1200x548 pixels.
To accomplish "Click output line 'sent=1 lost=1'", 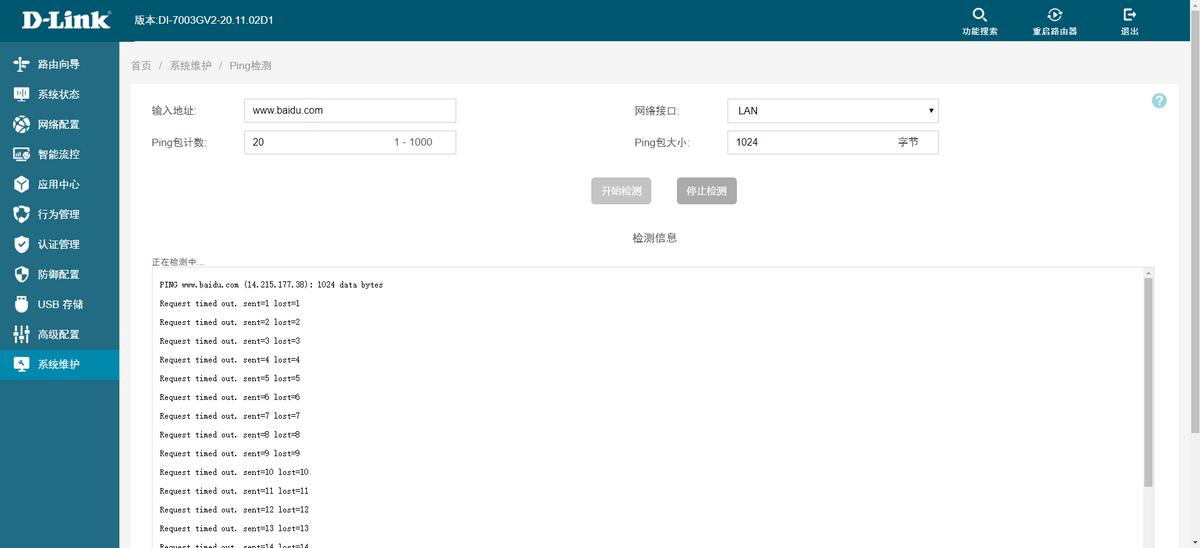I will (x=230, y=304).
